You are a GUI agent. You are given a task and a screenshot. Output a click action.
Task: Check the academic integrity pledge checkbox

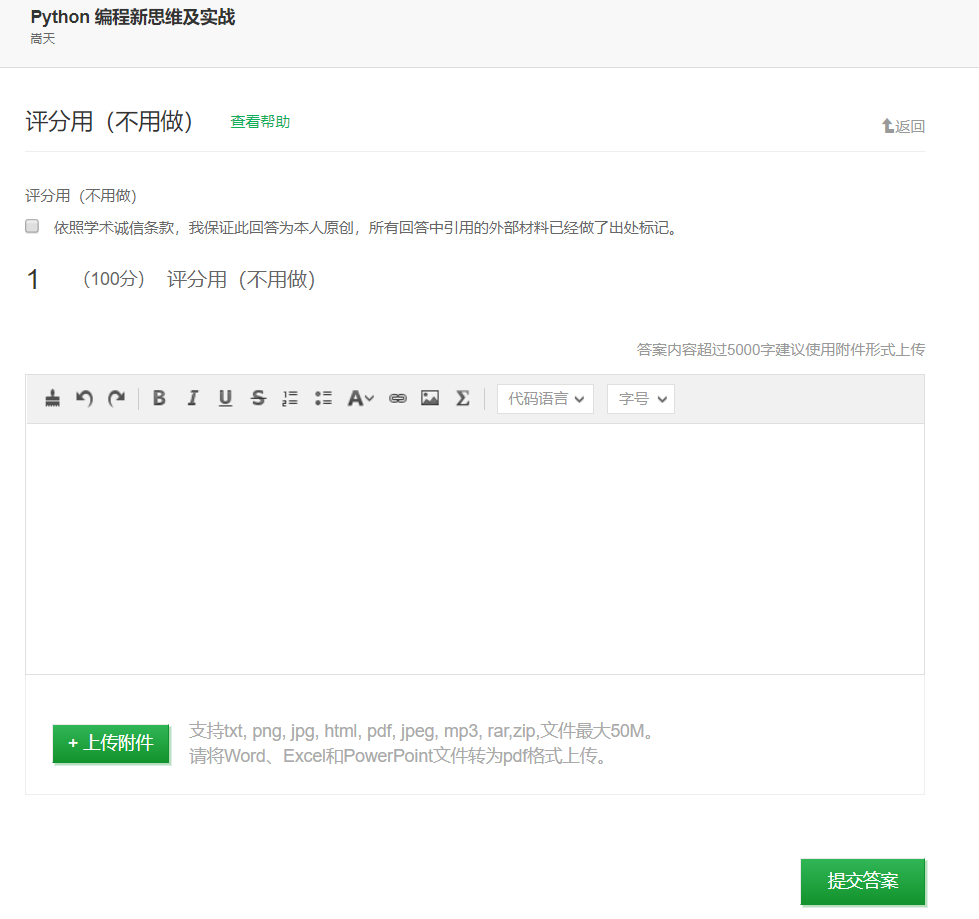[x=32, y=226]
